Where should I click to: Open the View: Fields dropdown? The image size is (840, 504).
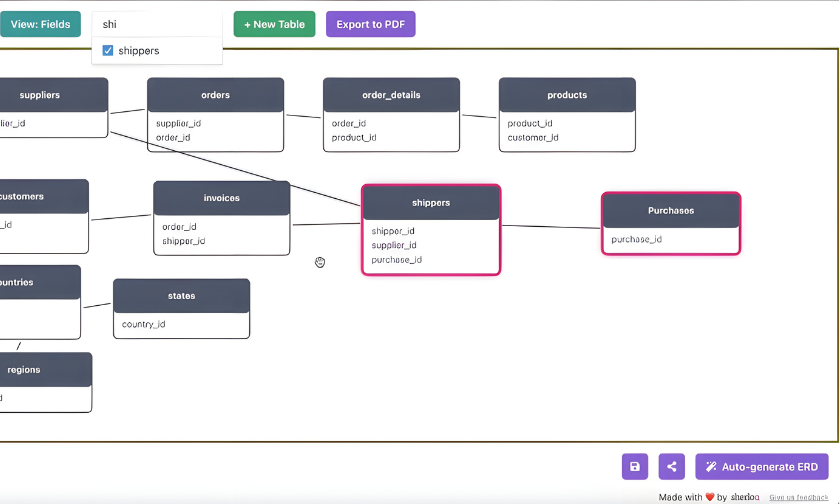(x=41, y=24)
